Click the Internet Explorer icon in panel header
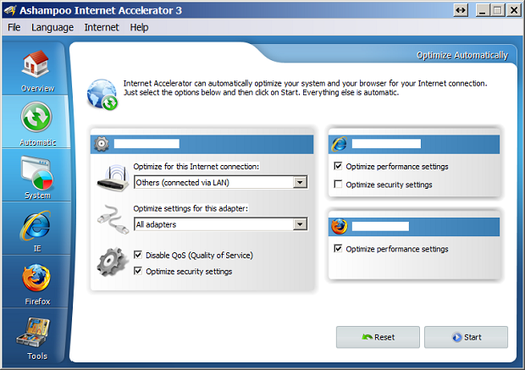 point(339,144)
